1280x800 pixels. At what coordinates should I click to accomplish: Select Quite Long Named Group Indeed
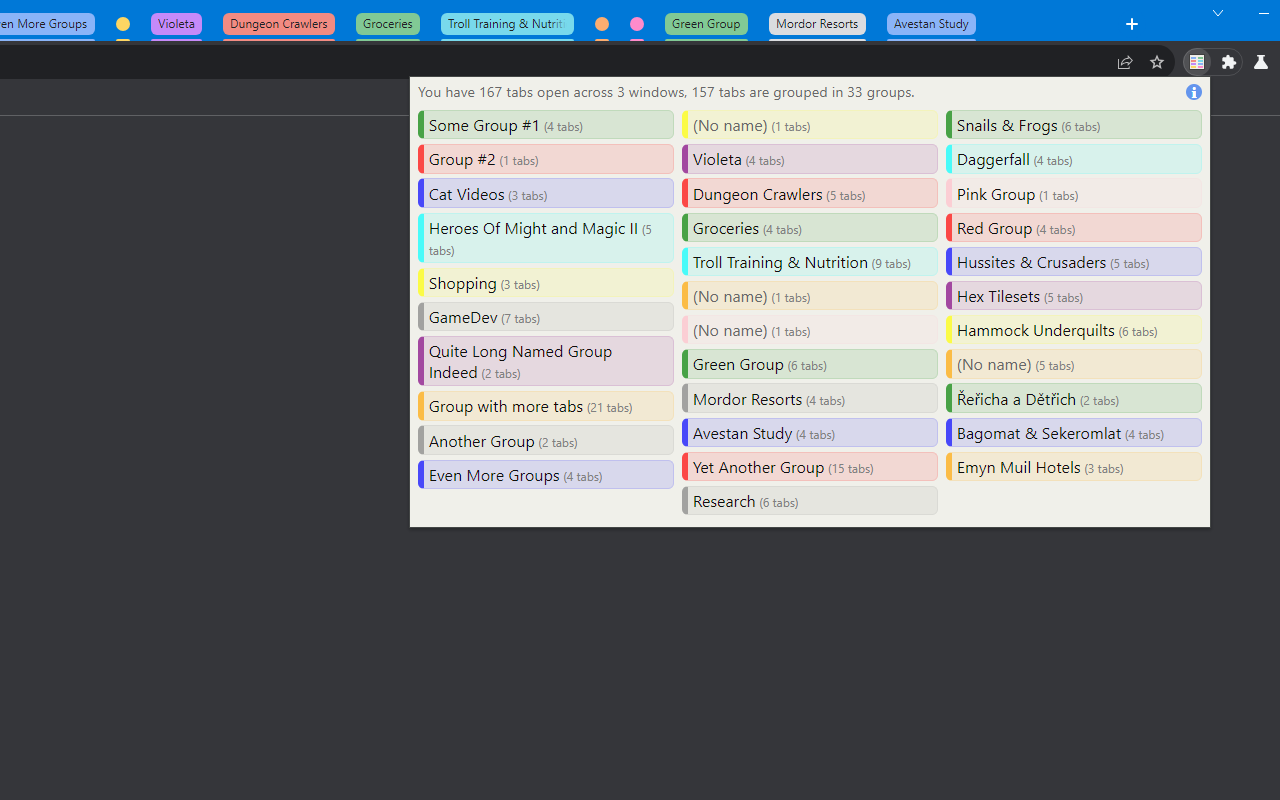546,361
